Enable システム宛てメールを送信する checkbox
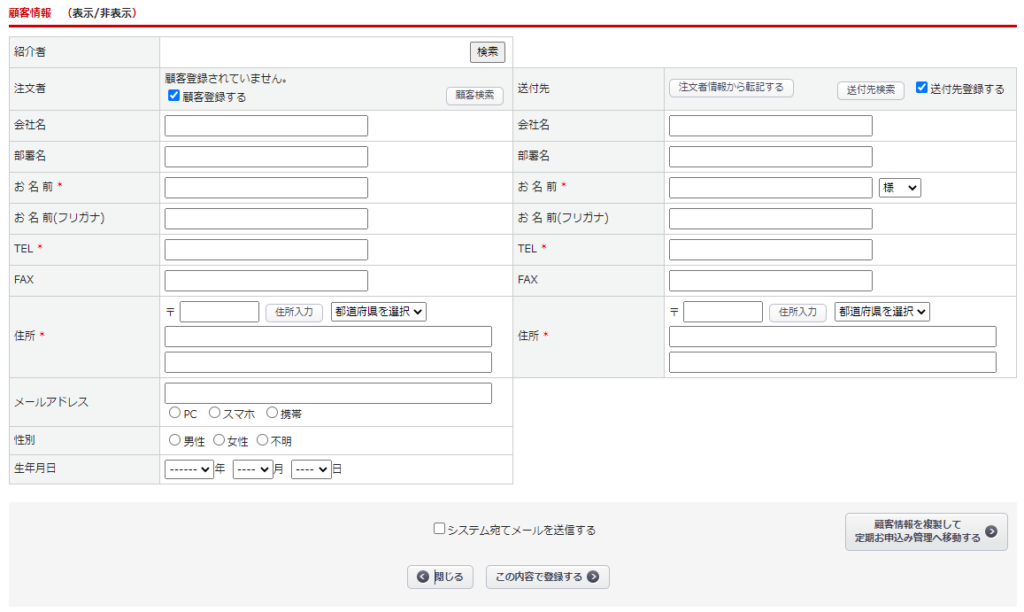 tap(439, 529)
